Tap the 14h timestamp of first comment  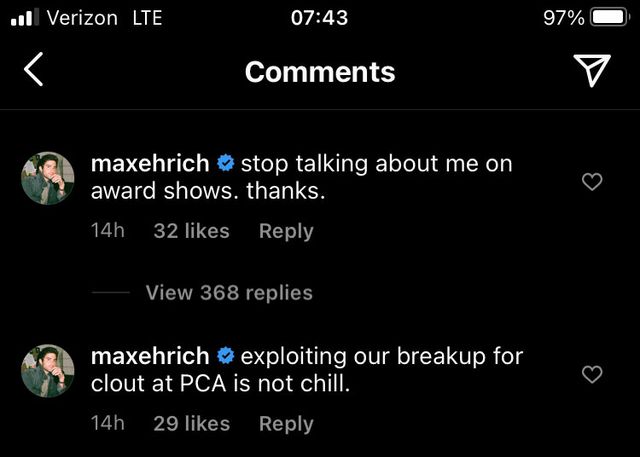coord(107,230)
